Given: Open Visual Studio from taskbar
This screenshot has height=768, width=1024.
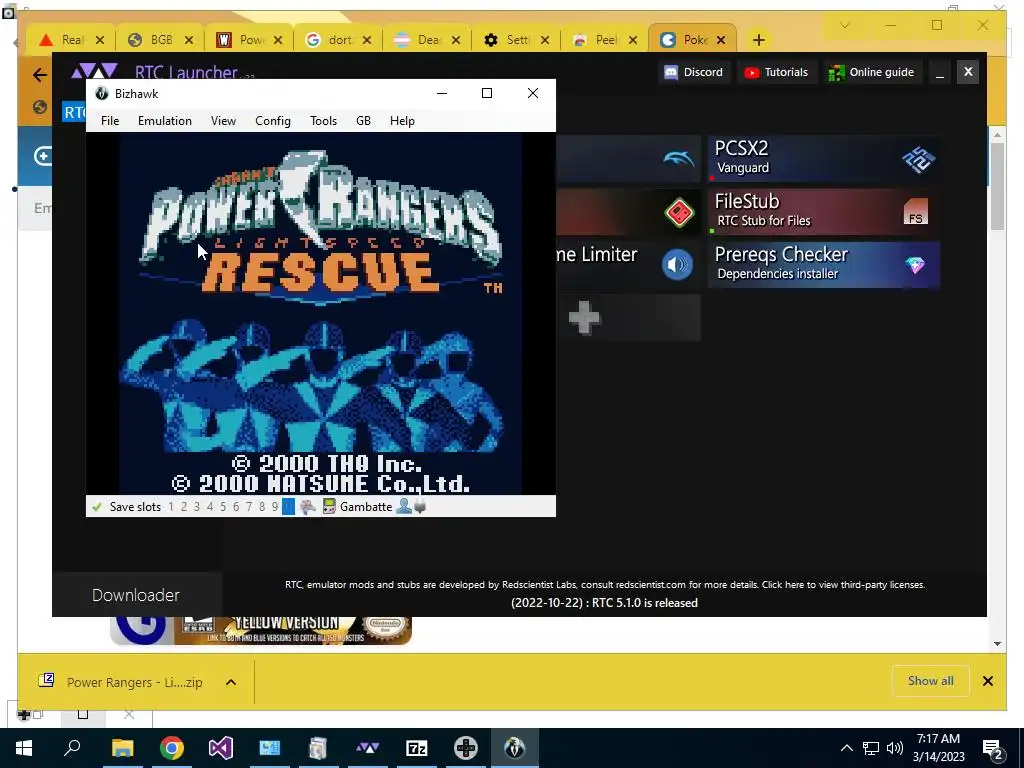Looking at the screenshot, I should (x=221, y=748).
